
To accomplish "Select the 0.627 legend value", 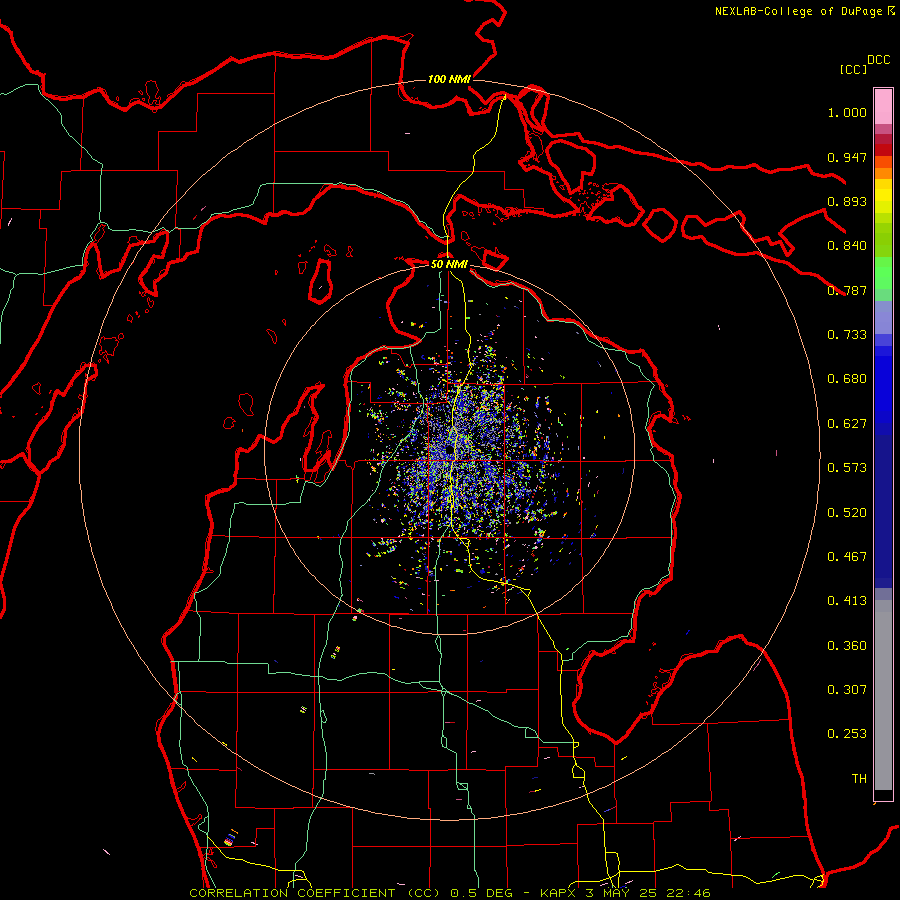I will coord(847,424).
